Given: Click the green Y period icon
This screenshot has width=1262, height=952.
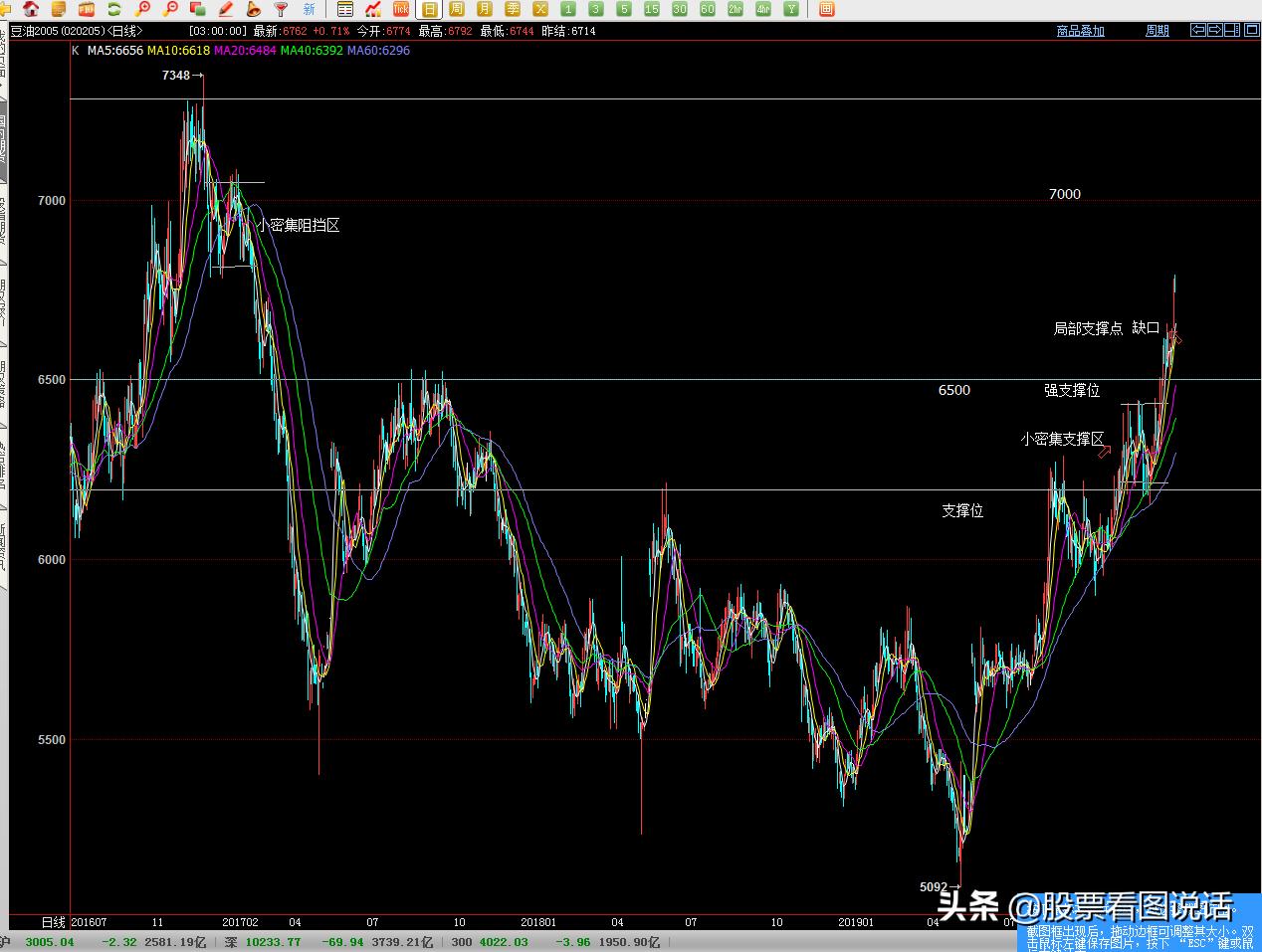Looking at the screenshot, I should (791, 9).
